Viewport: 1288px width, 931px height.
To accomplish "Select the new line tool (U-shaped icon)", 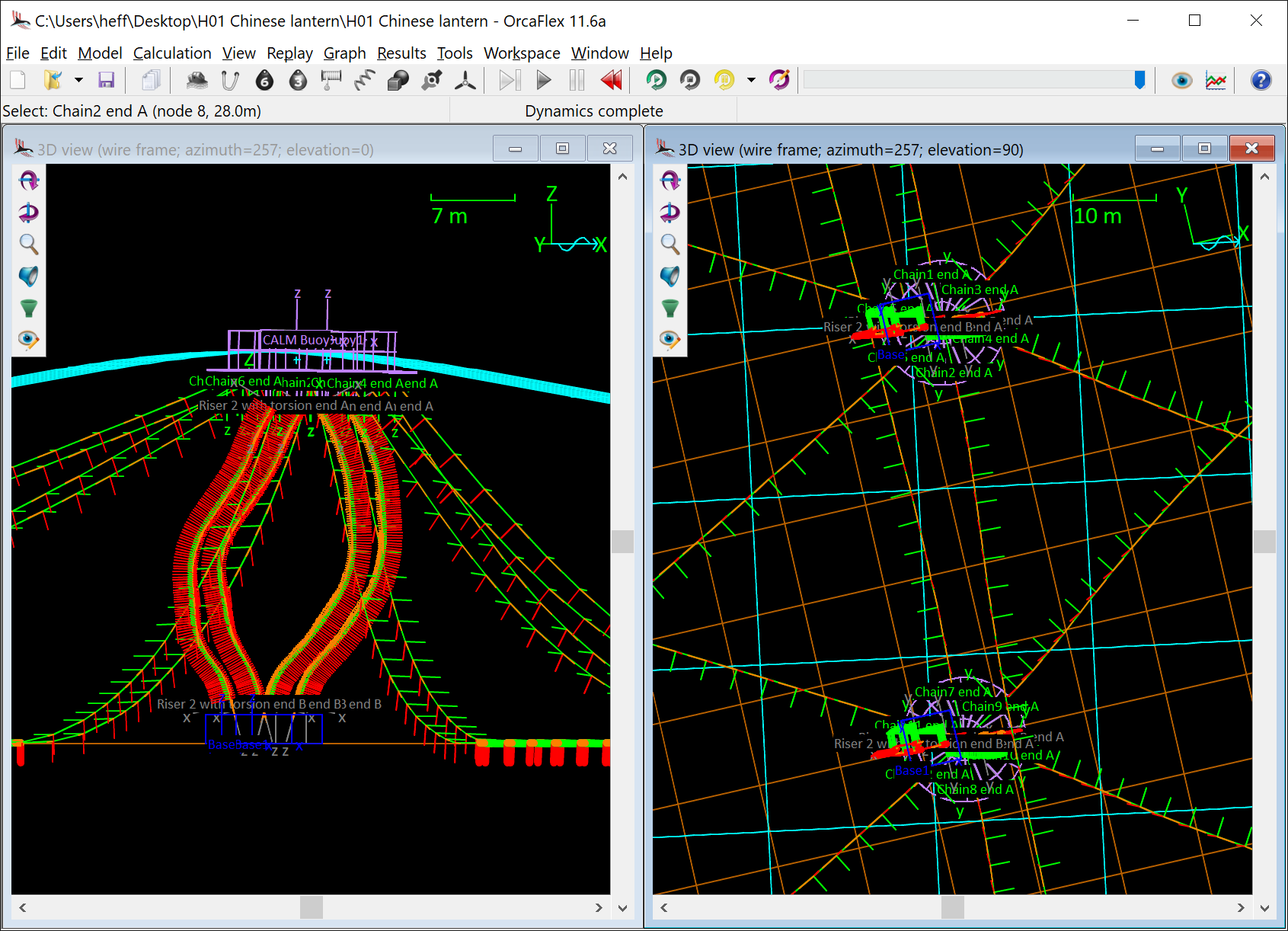I will [x=230, y=80].
